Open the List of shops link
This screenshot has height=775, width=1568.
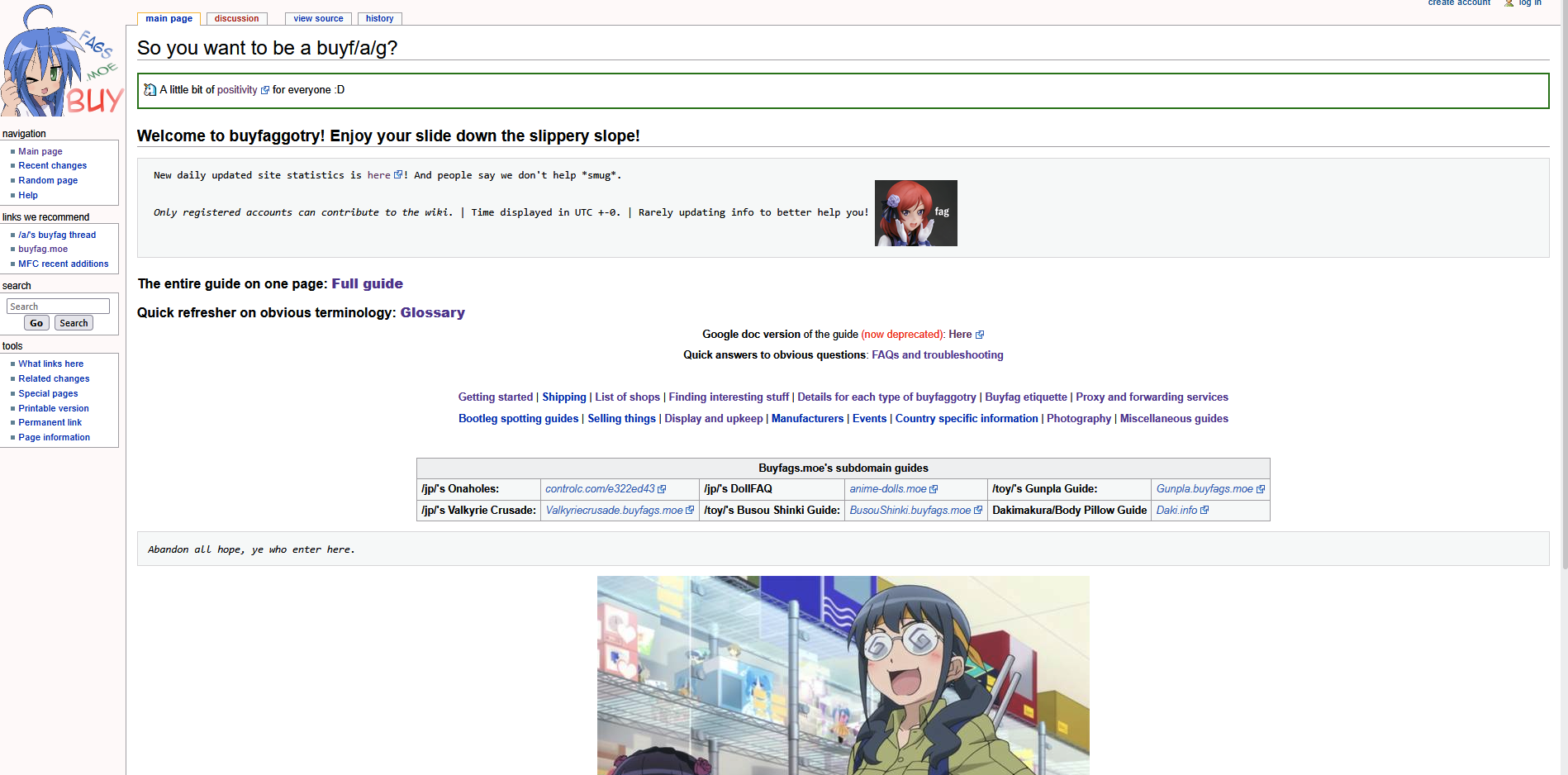(628, 397)
